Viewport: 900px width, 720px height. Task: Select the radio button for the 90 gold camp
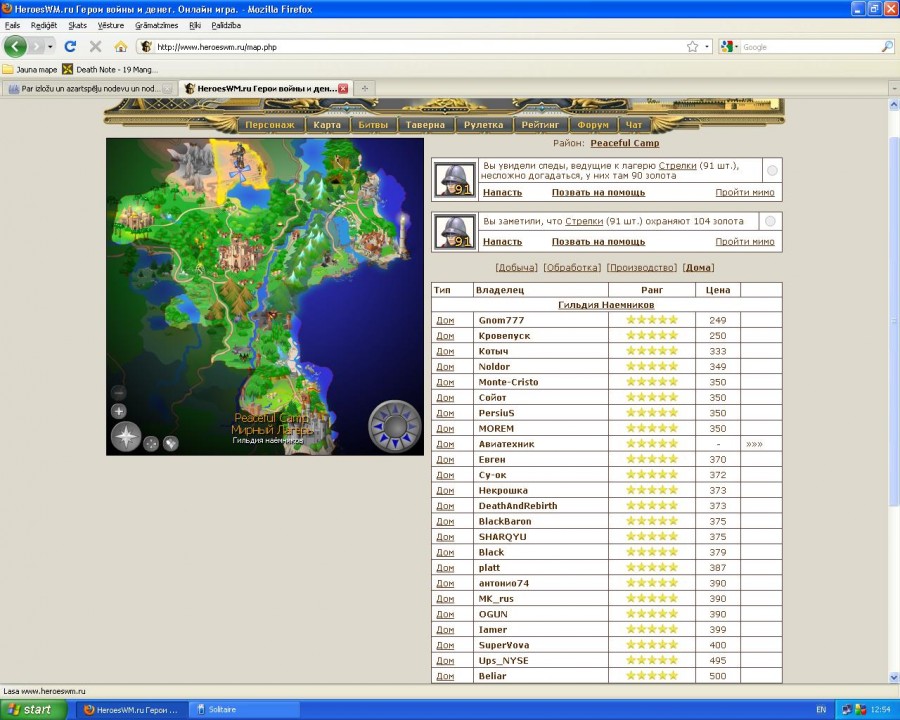[772, 171]
